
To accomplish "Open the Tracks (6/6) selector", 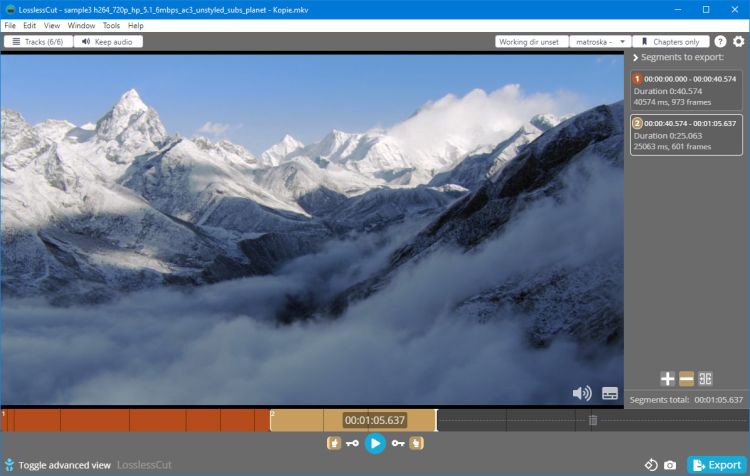I will (x=37, y=42).
